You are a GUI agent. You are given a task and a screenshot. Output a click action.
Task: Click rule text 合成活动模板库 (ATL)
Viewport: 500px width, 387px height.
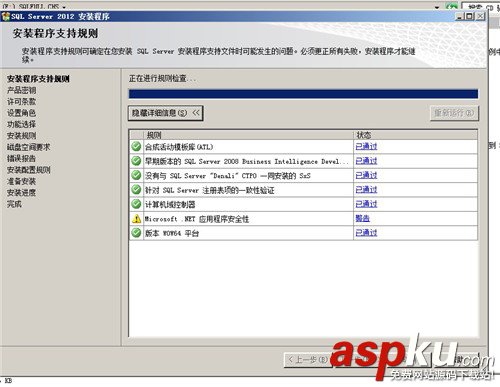tap(179, 147)
